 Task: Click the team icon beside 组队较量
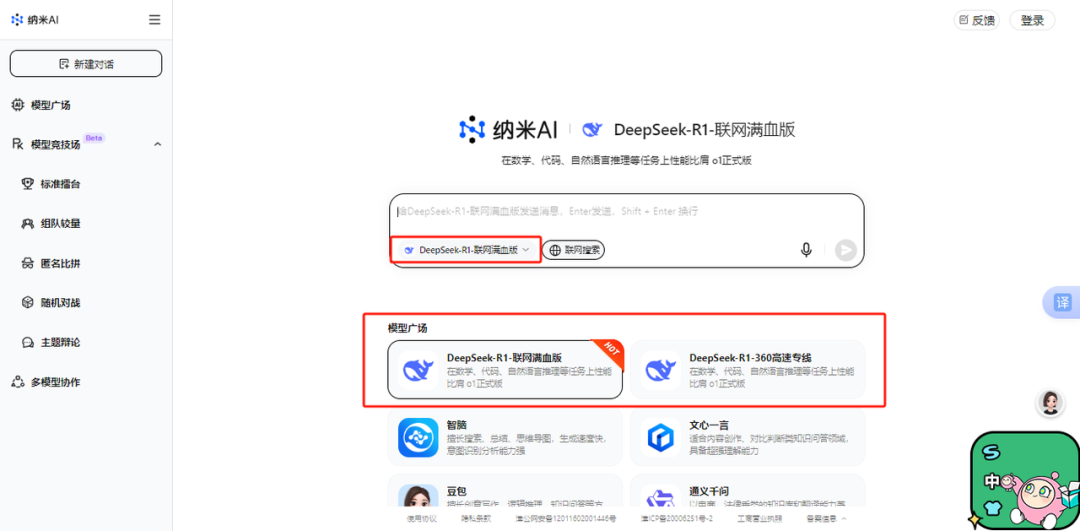28,223
